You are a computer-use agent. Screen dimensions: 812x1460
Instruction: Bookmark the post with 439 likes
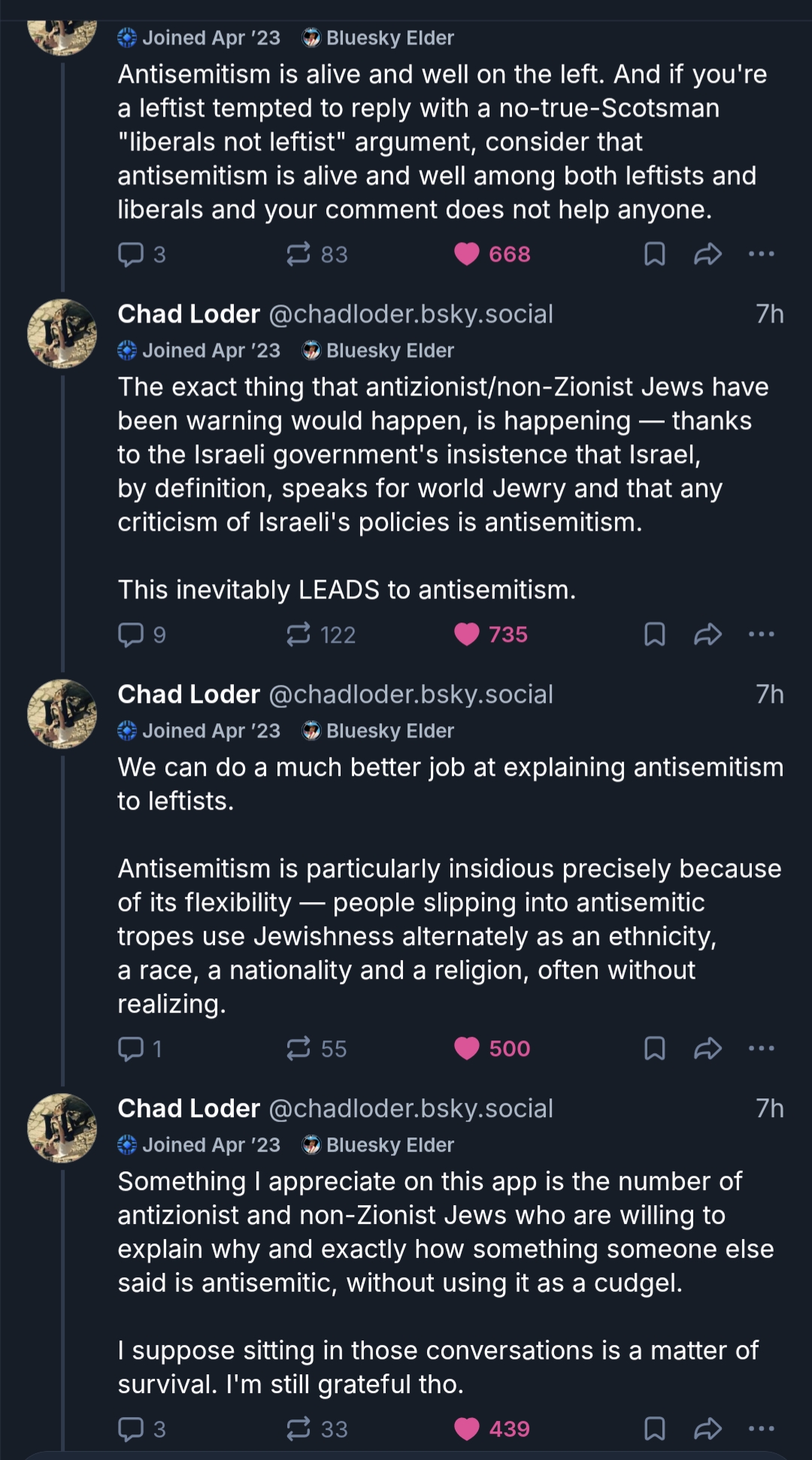point(655,1428)
